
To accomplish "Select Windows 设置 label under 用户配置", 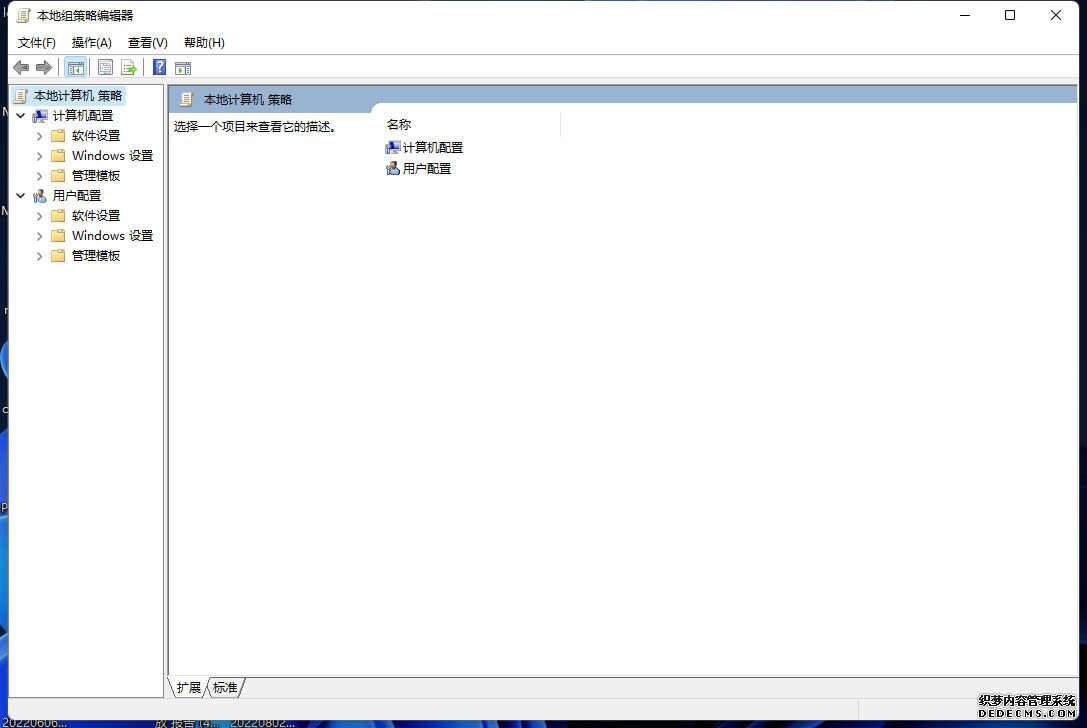I will coord(112,236).
